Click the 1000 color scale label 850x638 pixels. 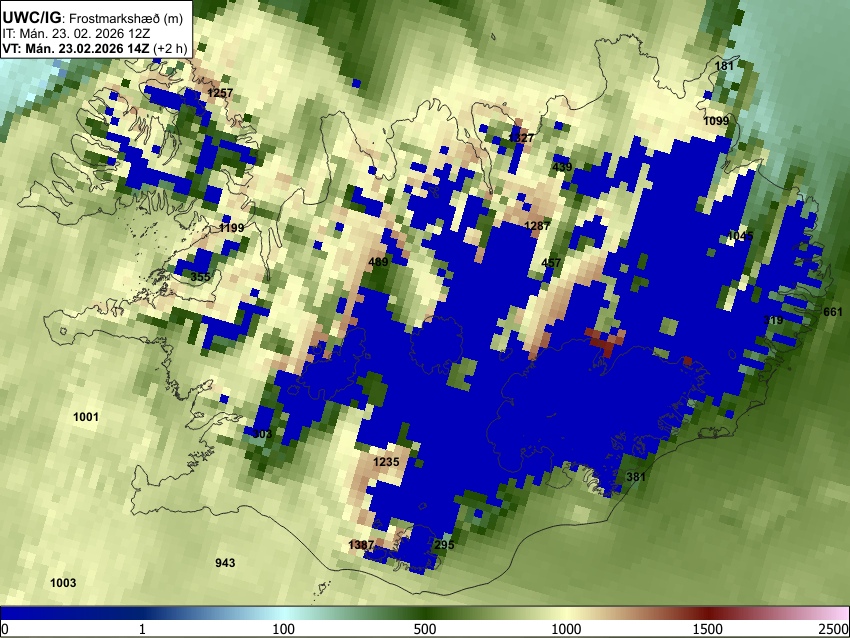click(566, 629)
